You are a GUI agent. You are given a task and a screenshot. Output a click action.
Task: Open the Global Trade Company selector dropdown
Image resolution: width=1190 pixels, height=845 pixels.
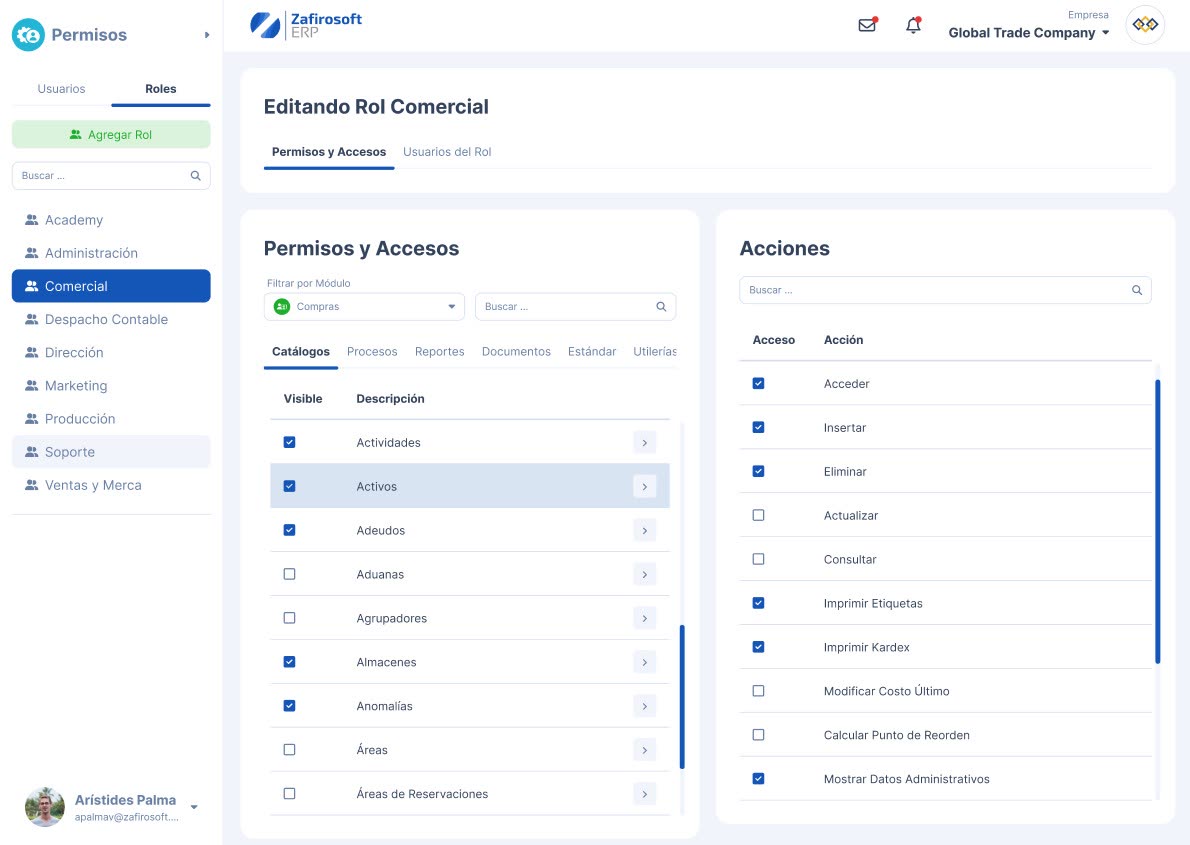pyautogui.click(x=1028, y=33)
